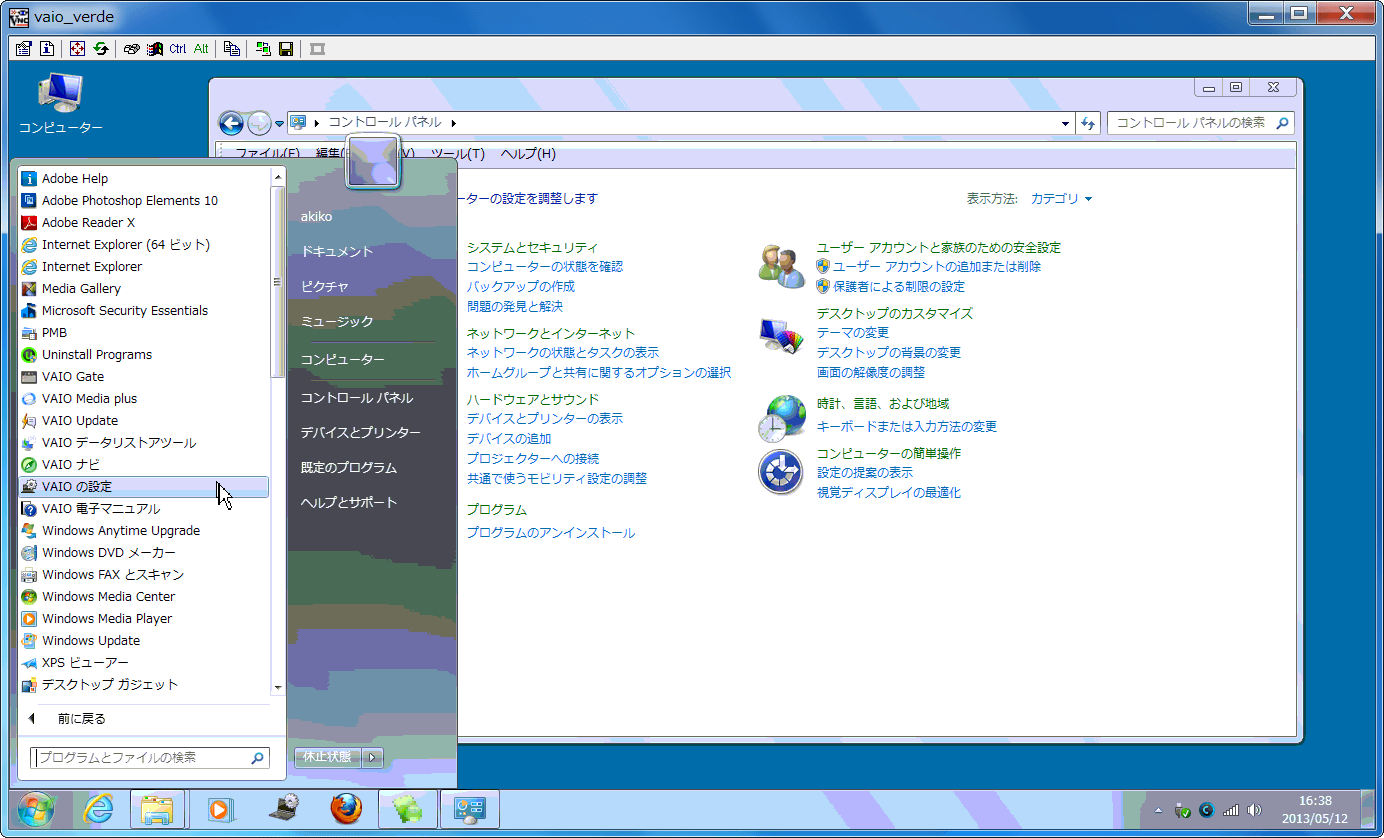Click コンピューターの簡単操作 category icon
Screen dimensions: 1384x838
click(781, 472)
